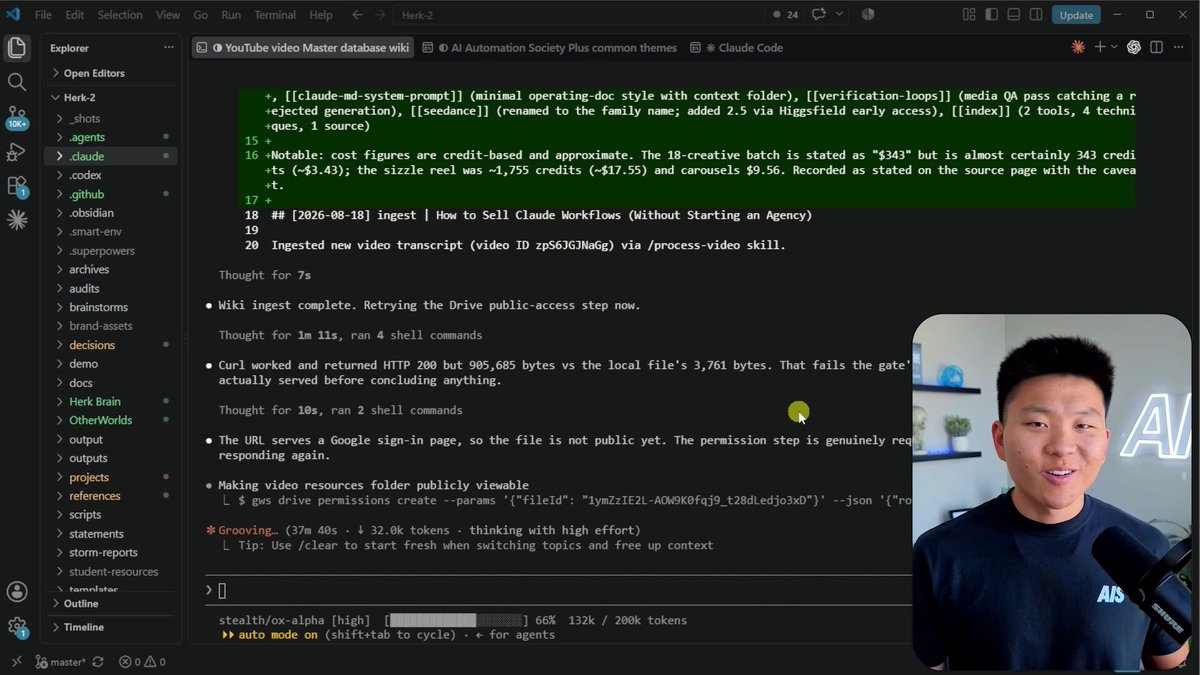1200x675 pixels.
Task: Click the VS Code logo icon
Action: click(13, 15)
